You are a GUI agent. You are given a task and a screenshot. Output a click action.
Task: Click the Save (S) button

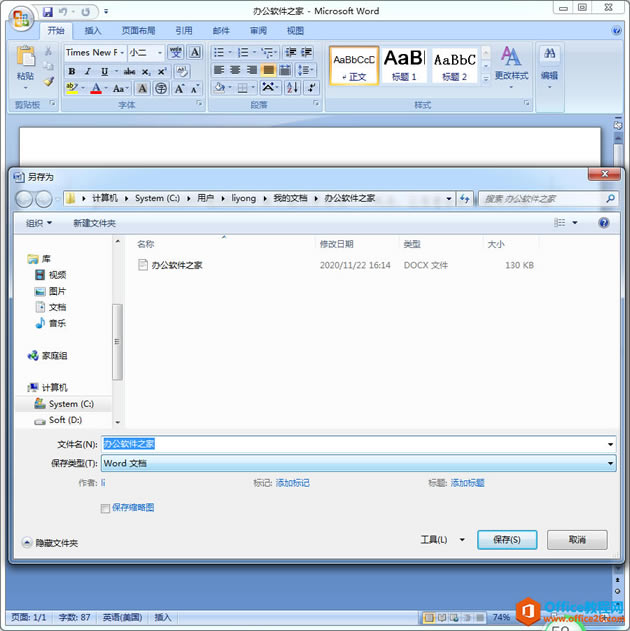click(x=507, y=540)
